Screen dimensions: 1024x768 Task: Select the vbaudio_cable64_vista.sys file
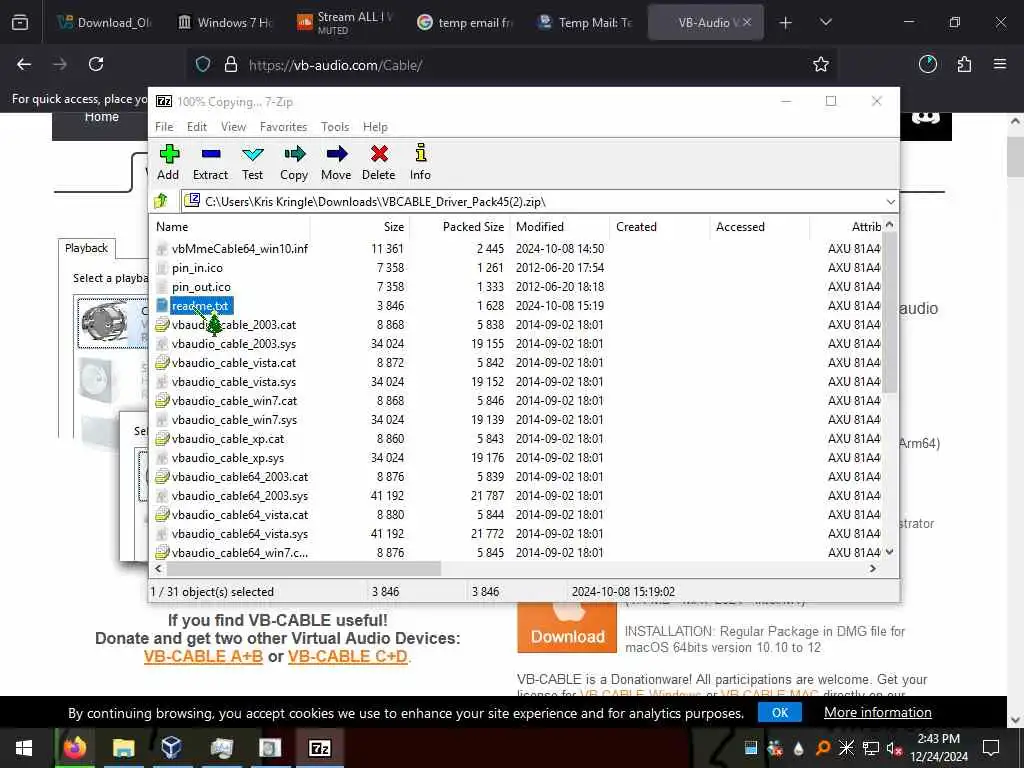(x=240, y=534)
